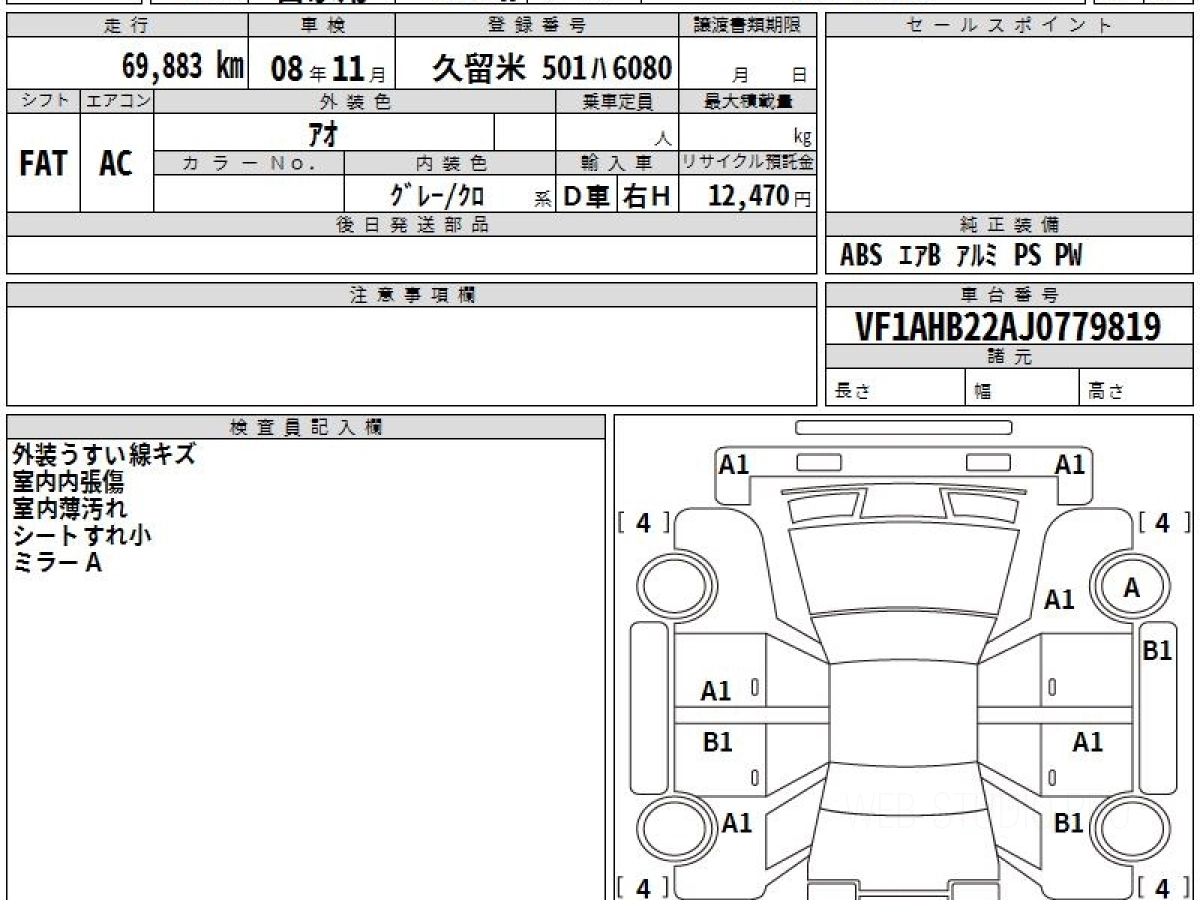Click the registration number 久留米 501ハ6080
This screenshot has width=1200, height=900.
[551, 68]
